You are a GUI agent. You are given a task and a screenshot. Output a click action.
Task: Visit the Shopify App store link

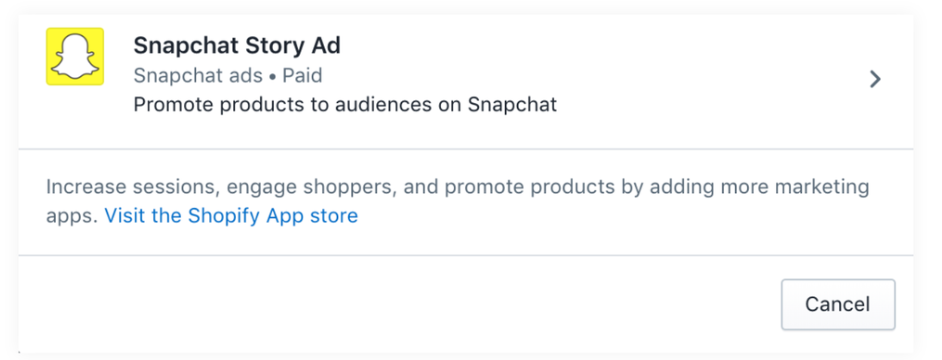click(231, 216)
